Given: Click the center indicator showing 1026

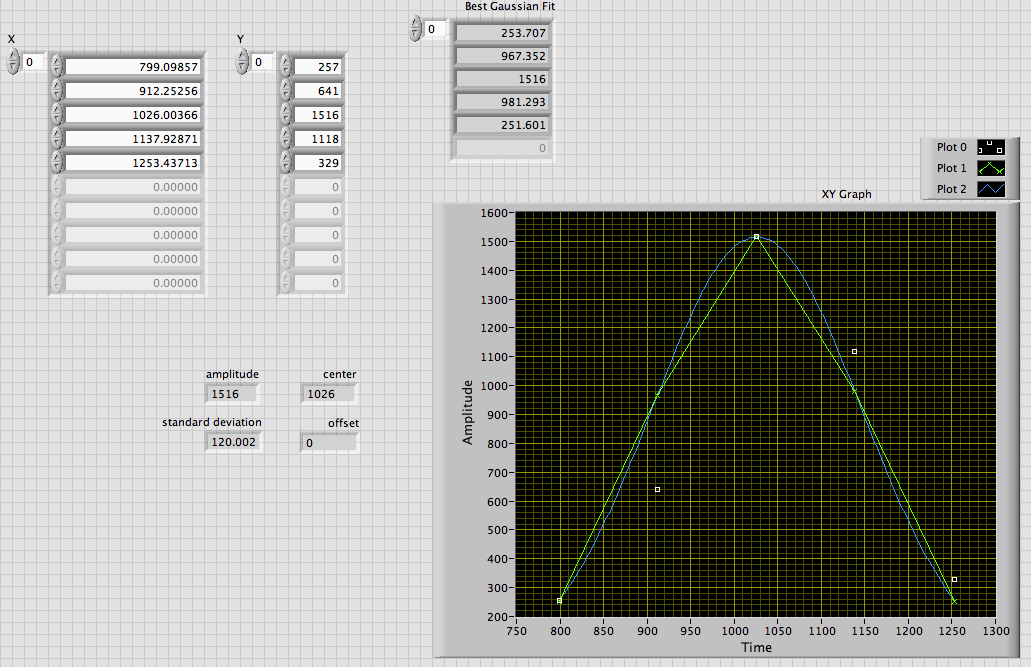Looking at the screenshot, I should 329,394.
